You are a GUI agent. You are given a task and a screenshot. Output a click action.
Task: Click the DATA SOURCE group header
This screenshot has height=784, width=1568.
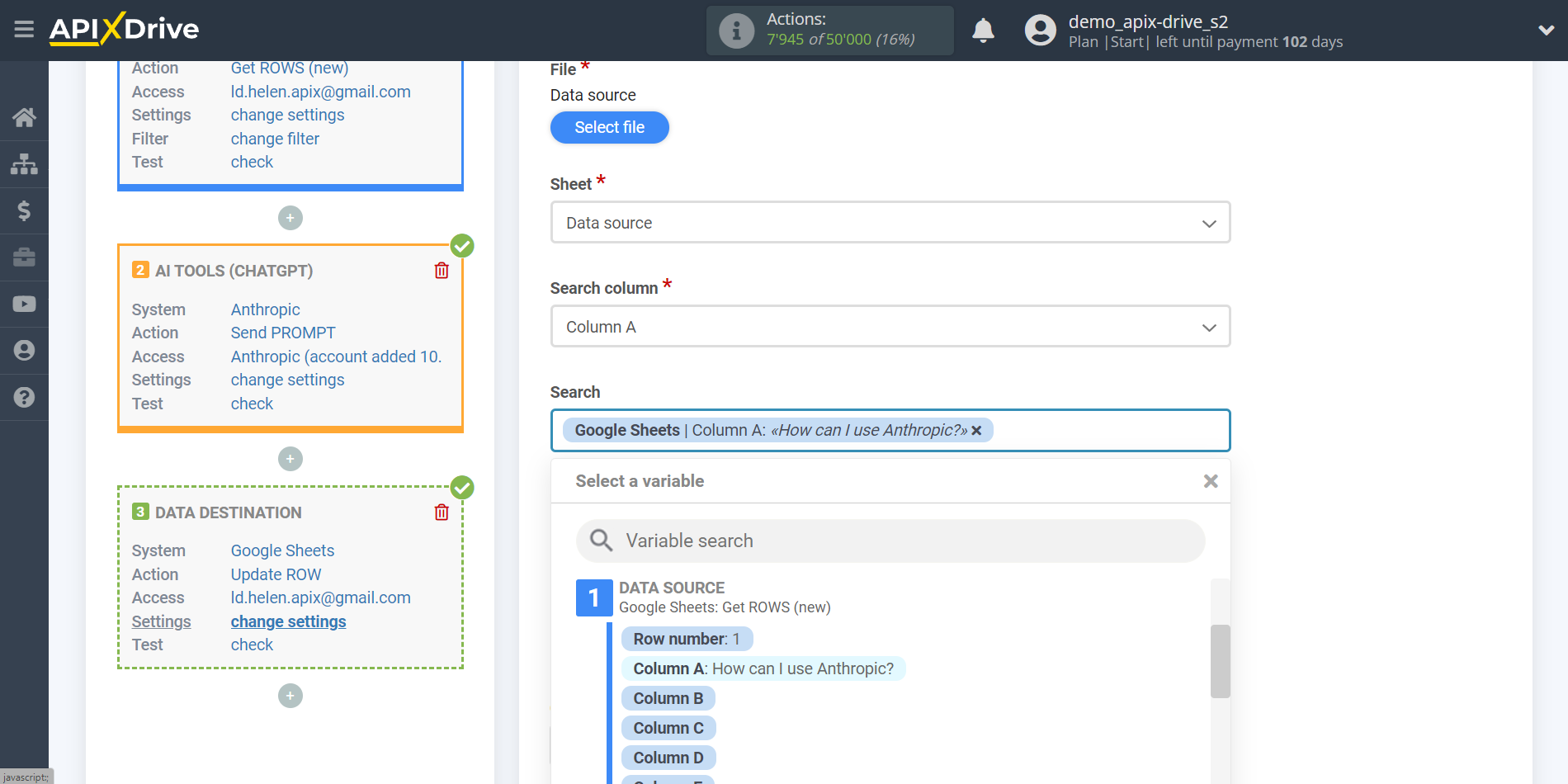coord(672,588)
